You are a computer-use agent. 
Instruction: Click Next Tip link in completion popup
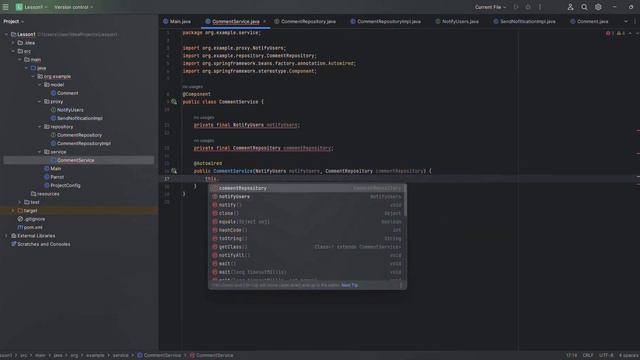pyautogui.click(x=349, y=285)
